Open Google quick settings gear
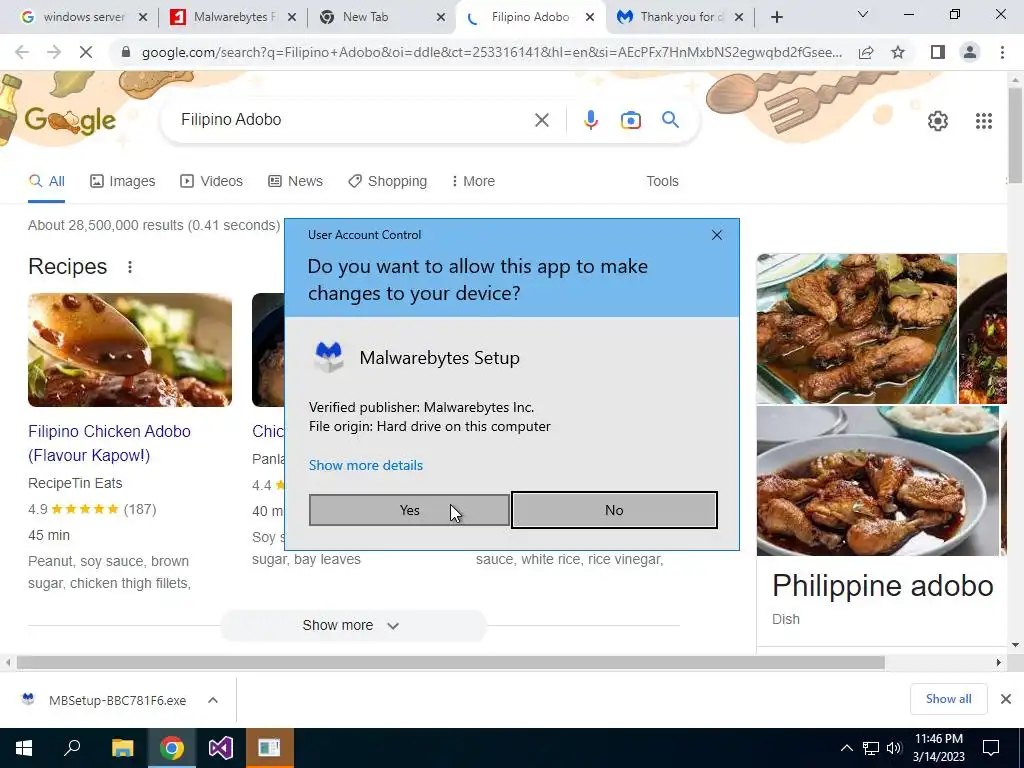The image size is (1024, 768). (938, 121)
